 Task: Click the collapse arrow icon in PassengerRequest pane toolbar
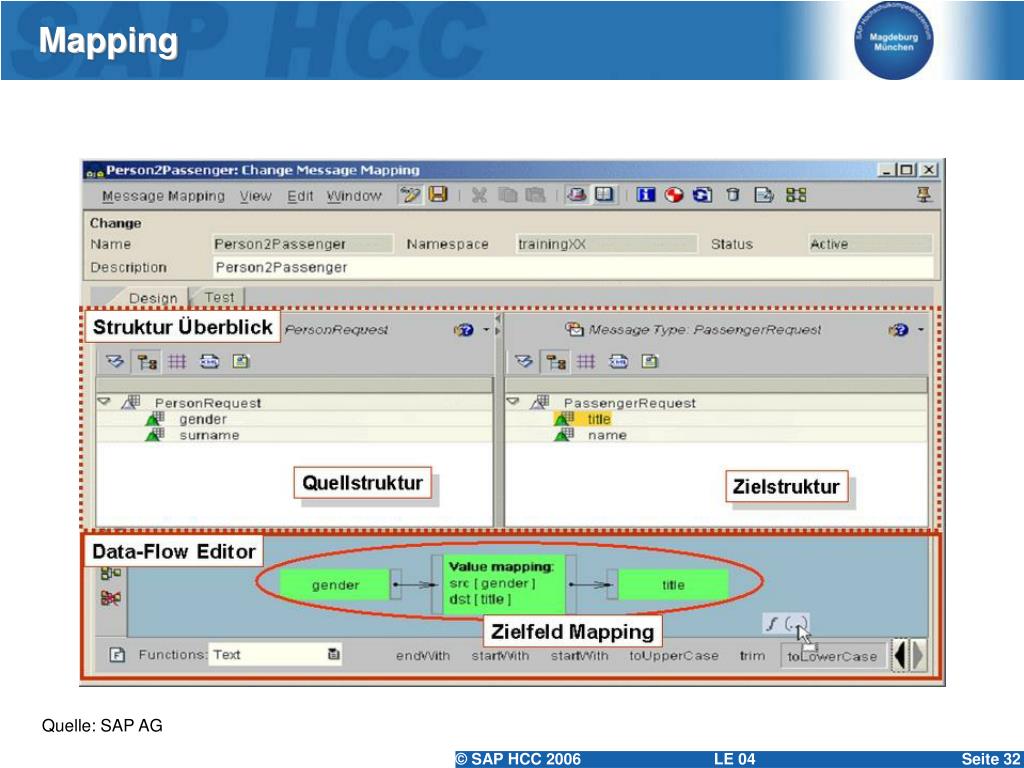(524, 361)
